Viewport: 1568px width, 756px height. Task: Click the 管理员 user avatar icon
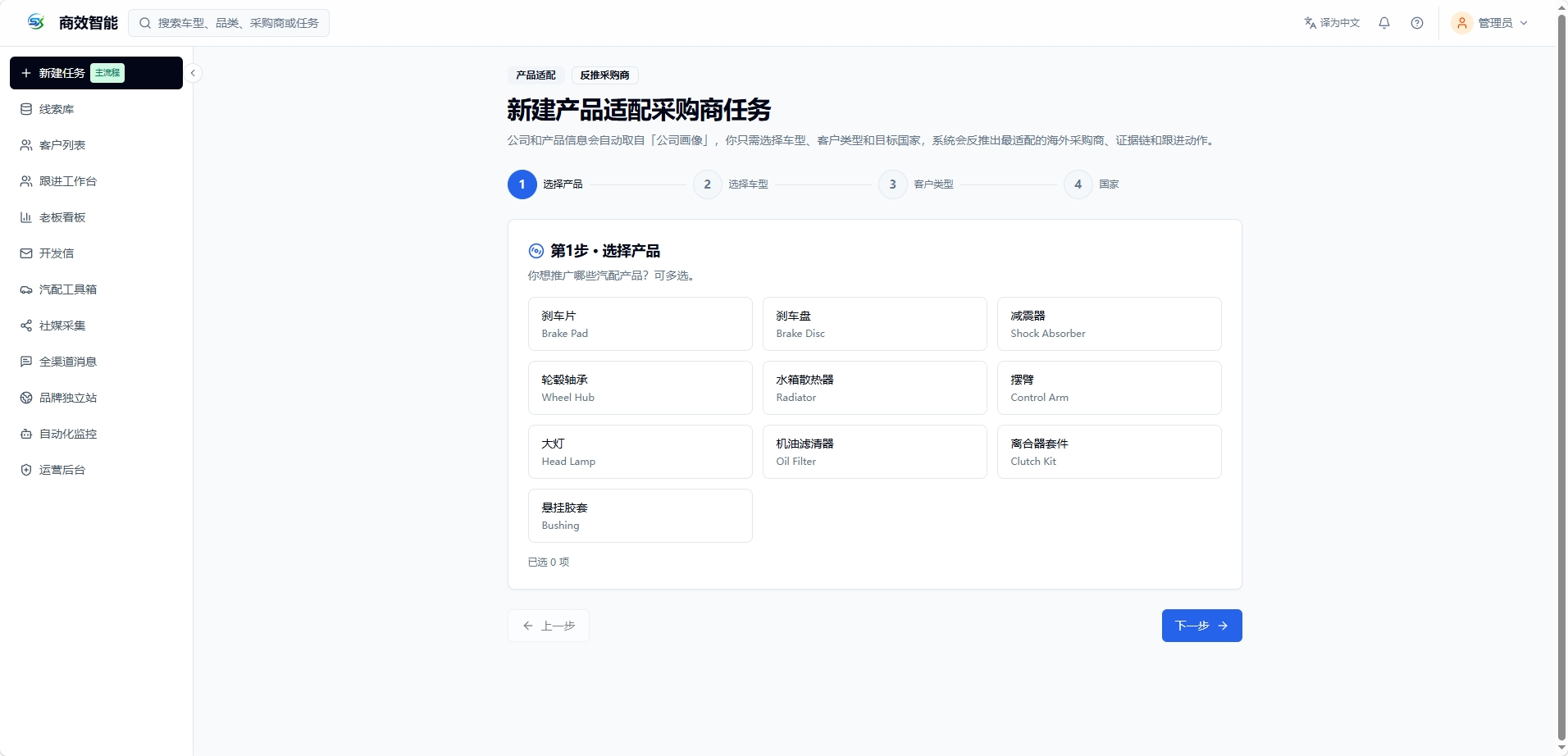click(1461, 23)
